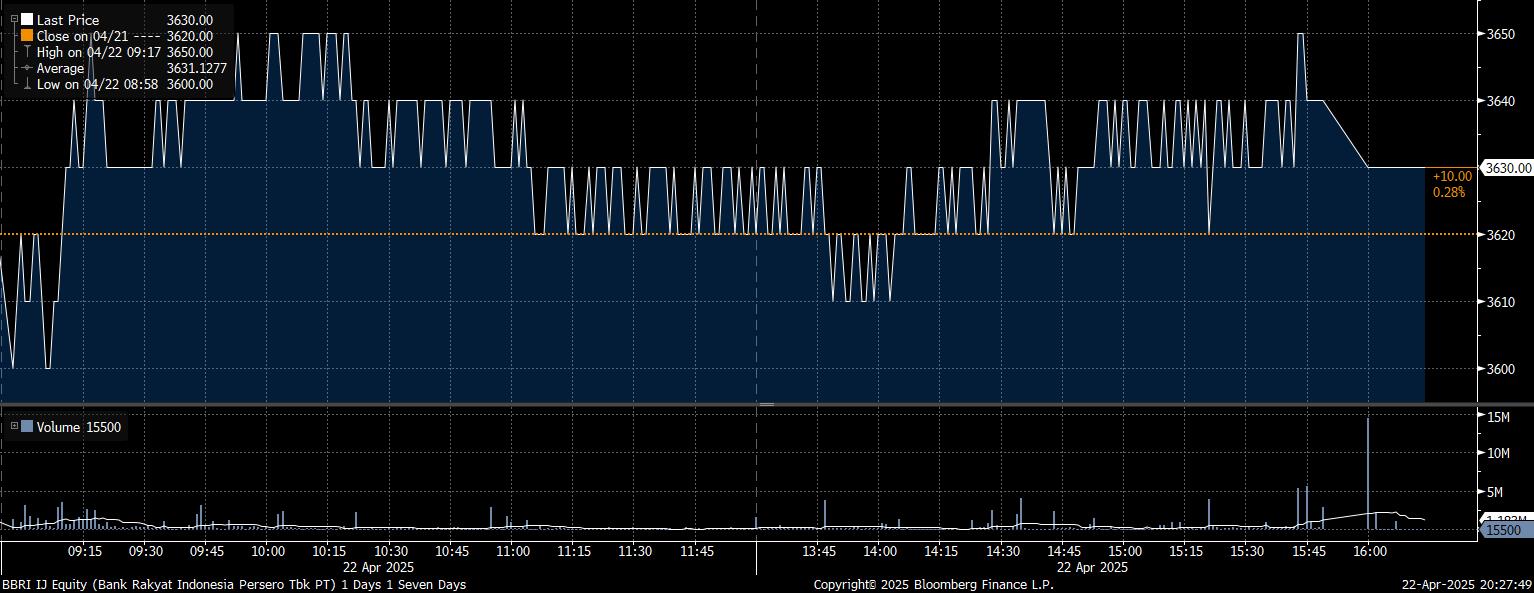The height and width of the screenshot is (593, 1534).
Task: Click the 10:00 time axis label
Action: point(268,551)
